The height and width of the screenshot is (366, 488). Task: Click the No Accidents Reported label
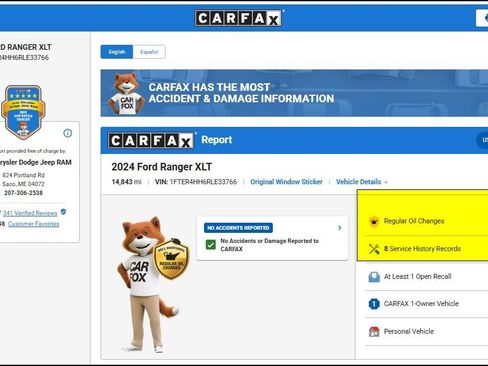(x=238, y=228)
